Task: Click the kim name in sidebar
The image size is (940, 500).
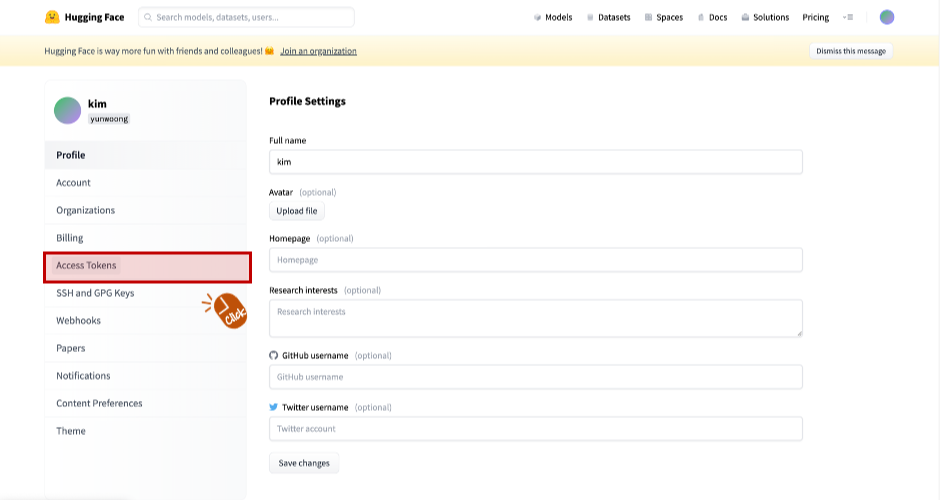Action: [97, 104]
